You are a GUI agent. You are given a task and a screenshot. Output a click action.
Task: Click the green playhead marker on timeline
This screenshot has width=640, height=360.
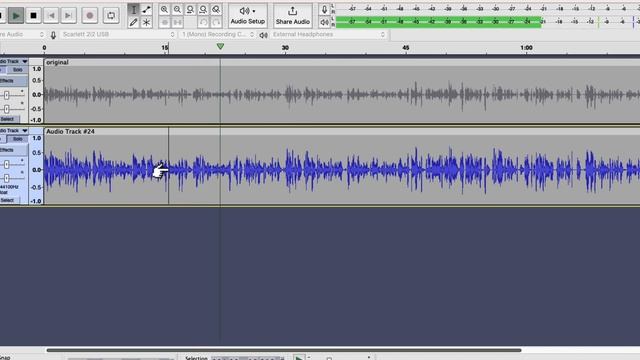[220, 47]
